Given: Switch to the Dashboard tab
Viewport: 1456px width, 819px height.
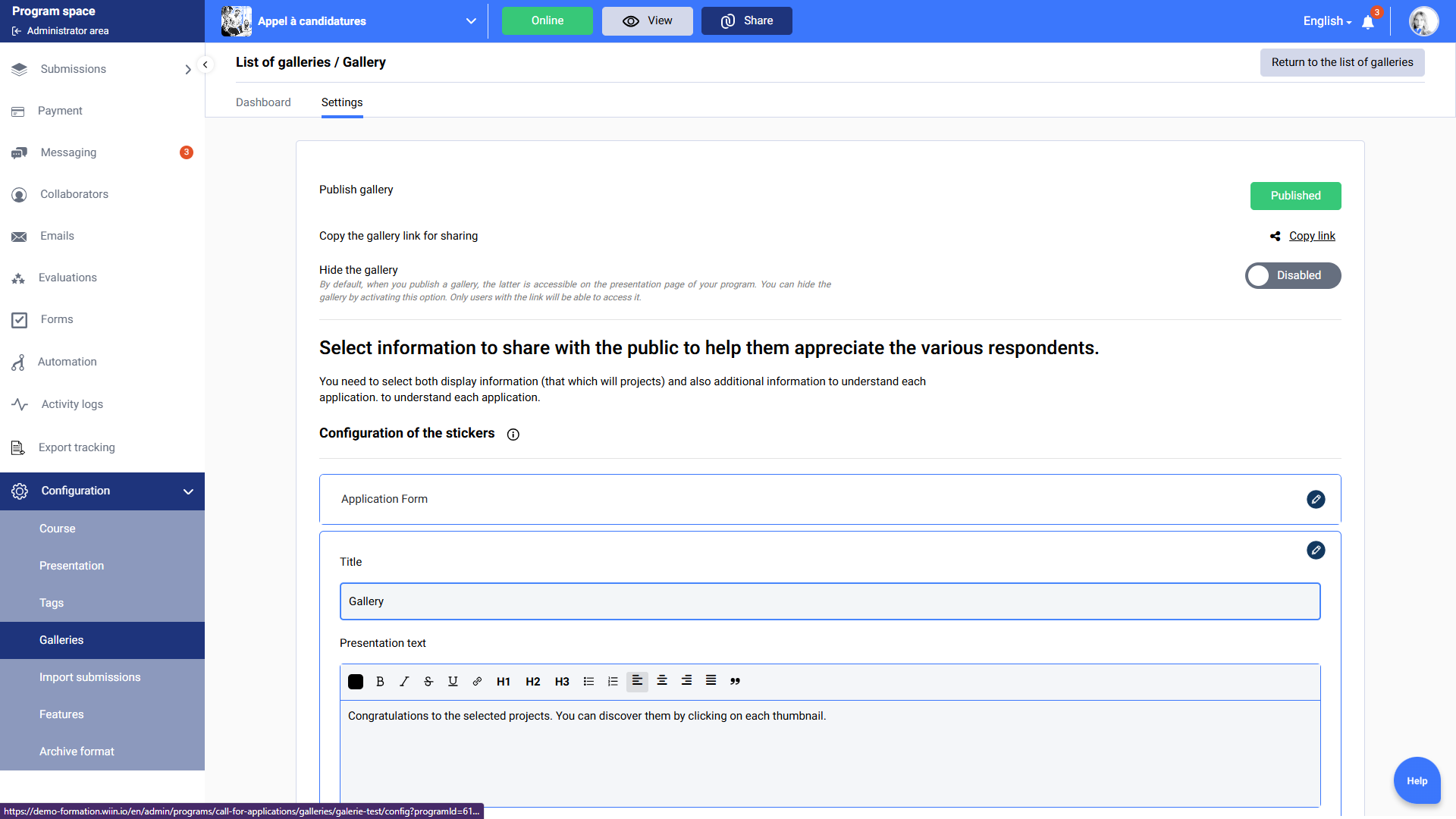Looking at the screenshot, I should 263,102.
